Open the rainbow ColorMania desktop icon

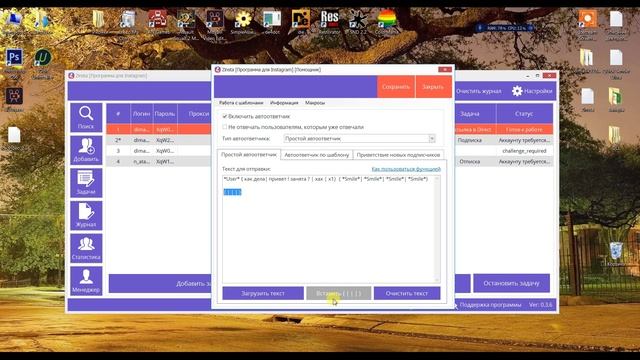(x=386, y=19)
